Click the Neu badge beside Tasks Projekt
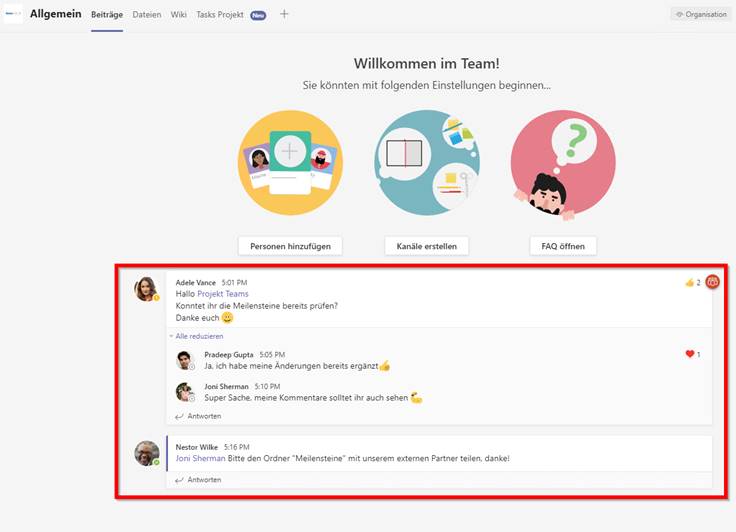Image resolution: width=736 pixels, height=532 pixels. coord(258,15)
